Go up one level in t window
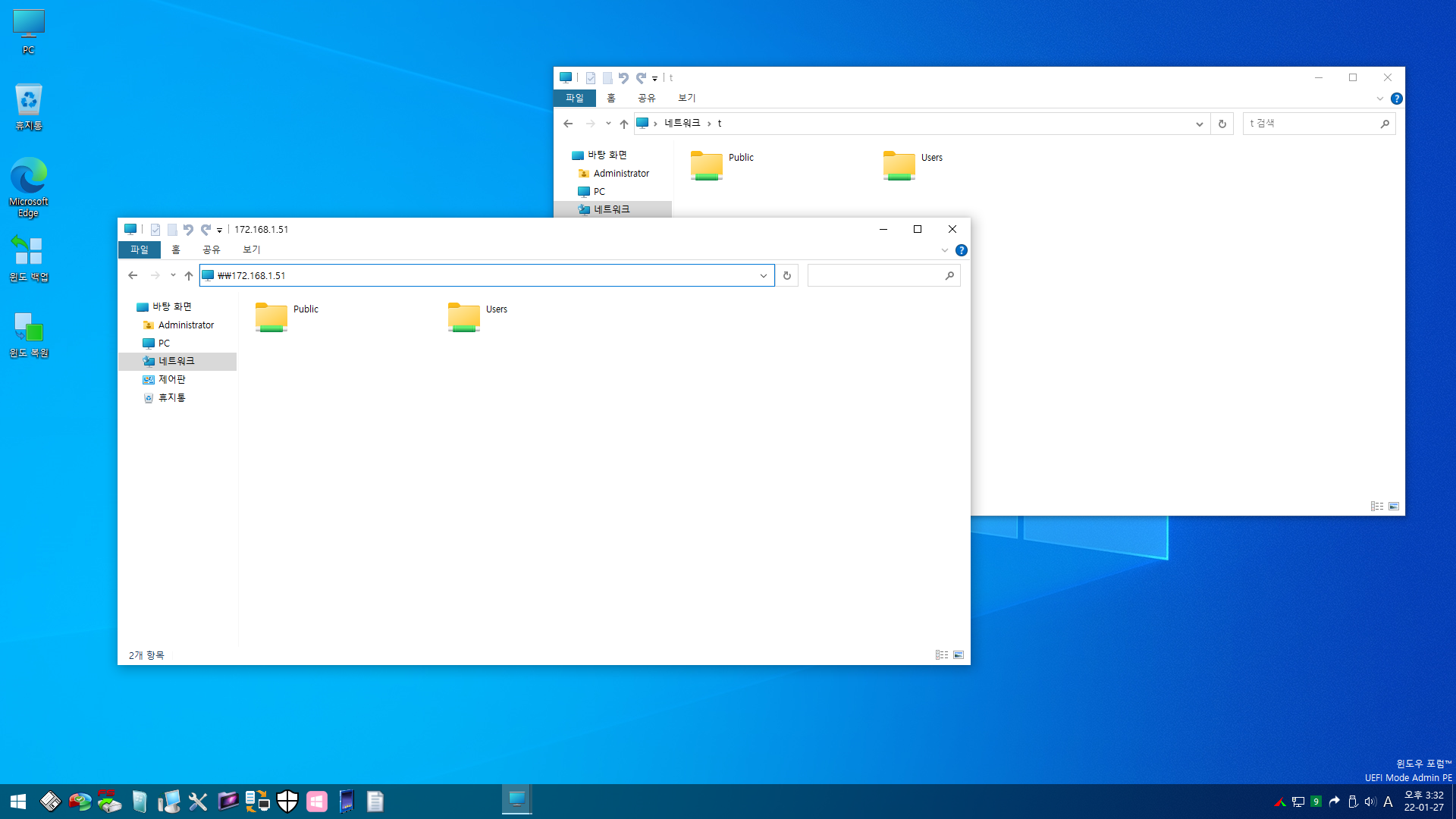 [x=624, y=124]
